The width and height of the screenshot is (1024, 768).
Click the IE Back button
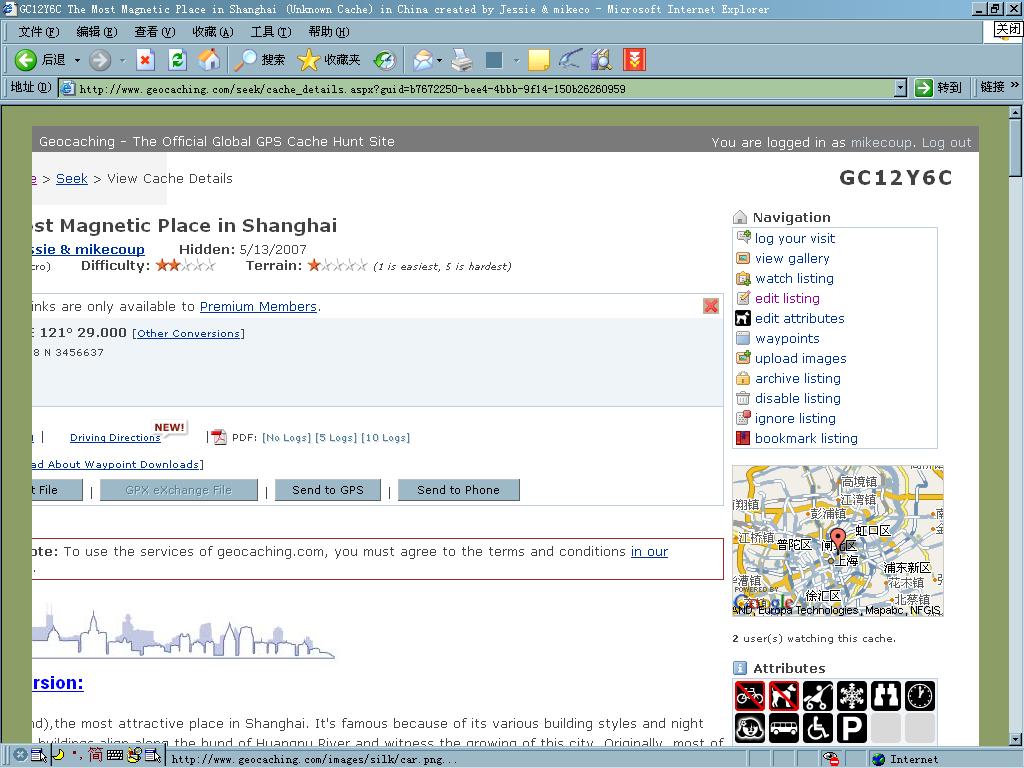click(39, 60)
